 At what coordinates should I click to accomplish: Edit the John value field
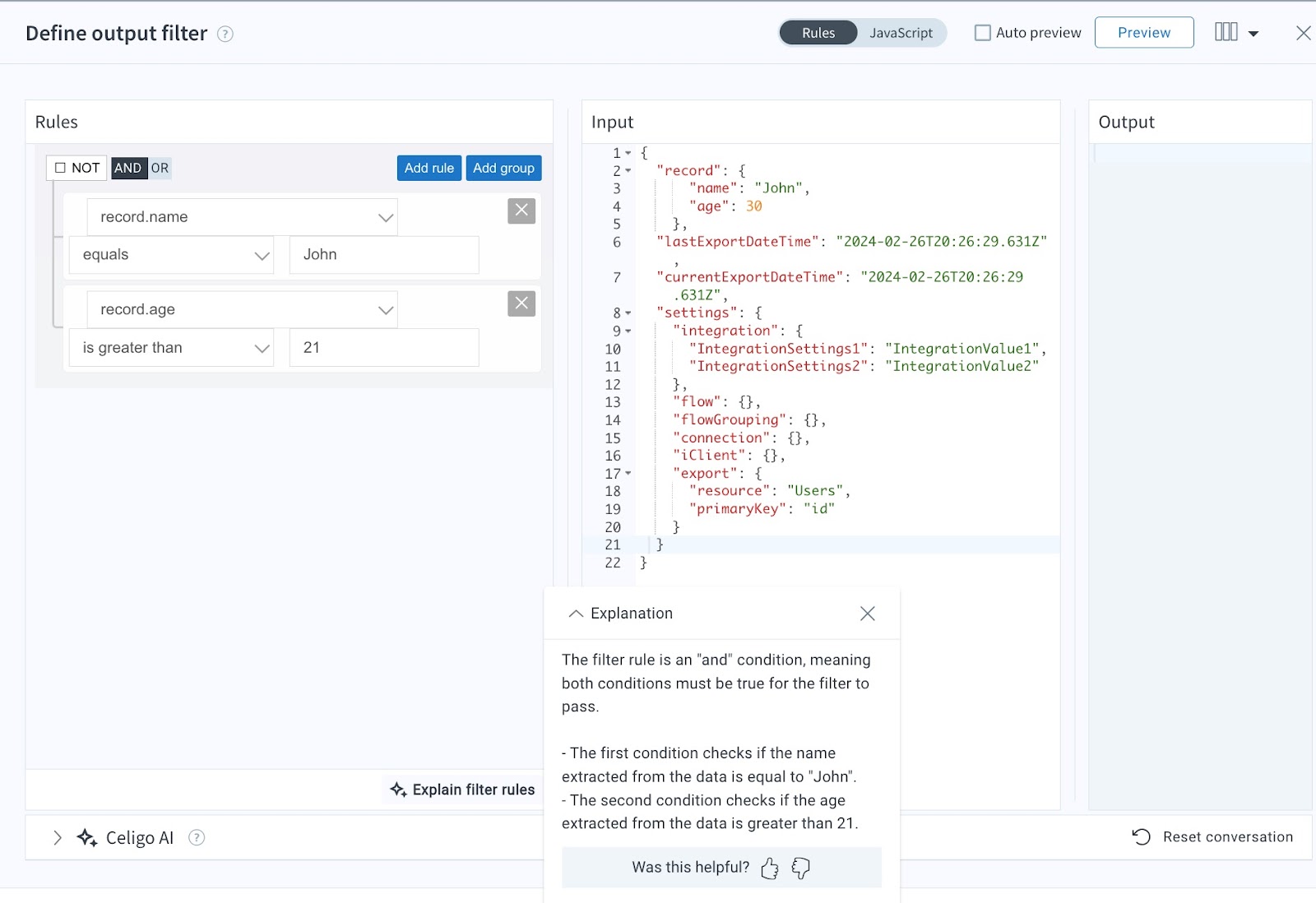(x=384, y=255)
